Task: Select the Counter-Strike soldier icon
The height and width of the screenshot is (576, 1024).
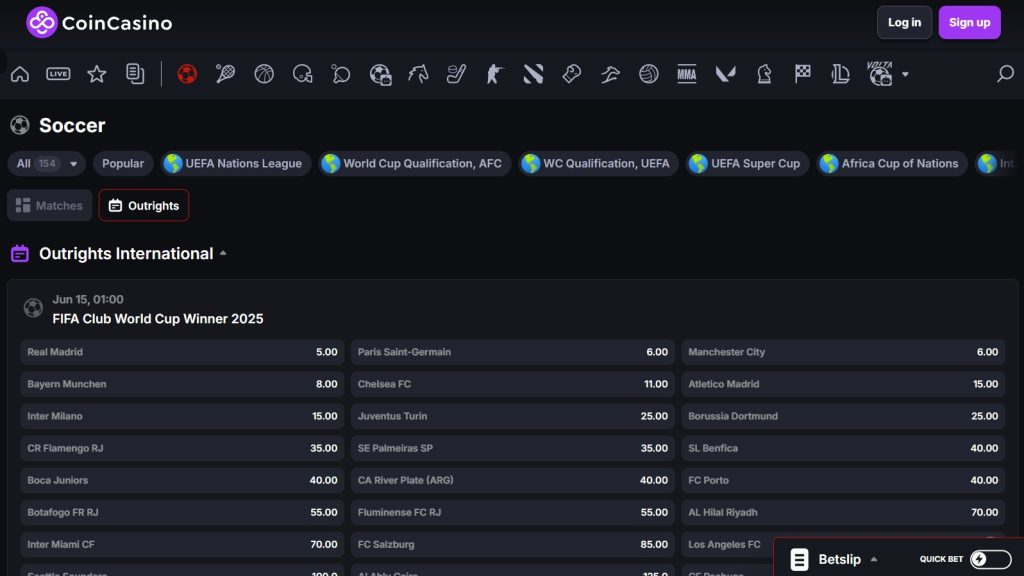Action: point(494,74)
